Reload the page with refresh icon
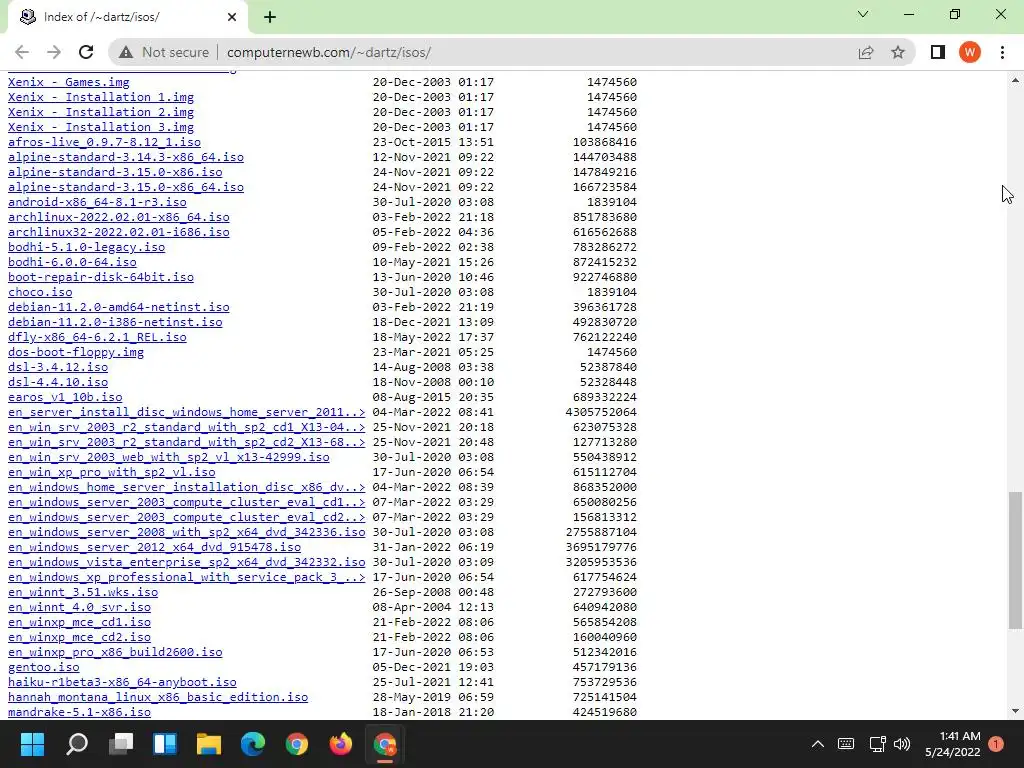This screenshot has width=1024, height=768. tap(86, 52)
